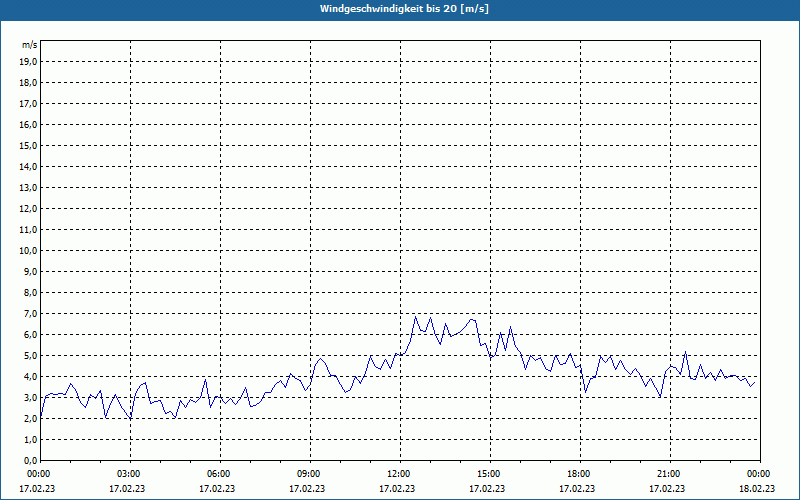Click the "m/s" unit label

click(x=30, y=45)
